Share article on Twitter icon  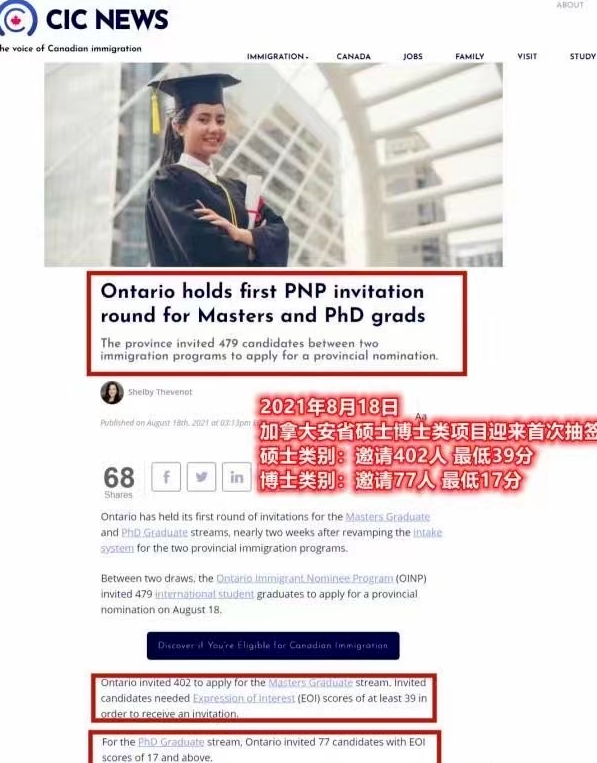pyautogui.click(x=201, y=477)
